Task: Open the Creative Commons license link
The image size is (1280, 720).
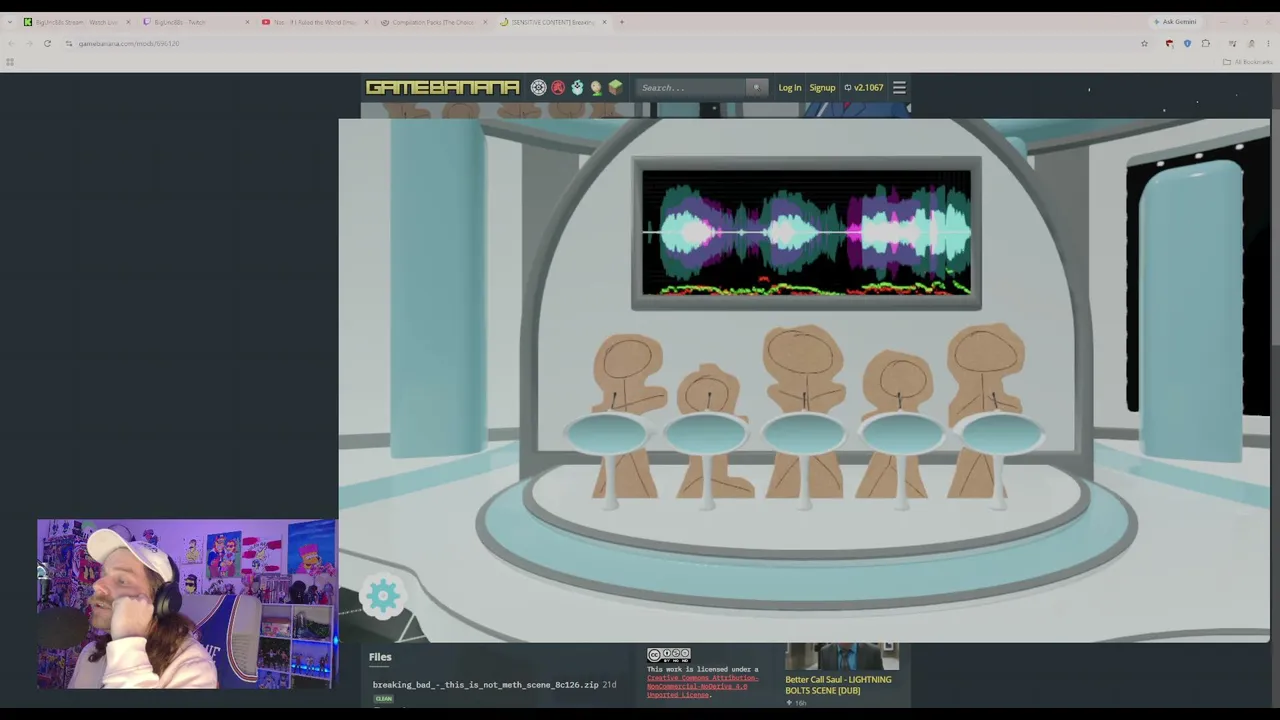Action: [702, 686]
